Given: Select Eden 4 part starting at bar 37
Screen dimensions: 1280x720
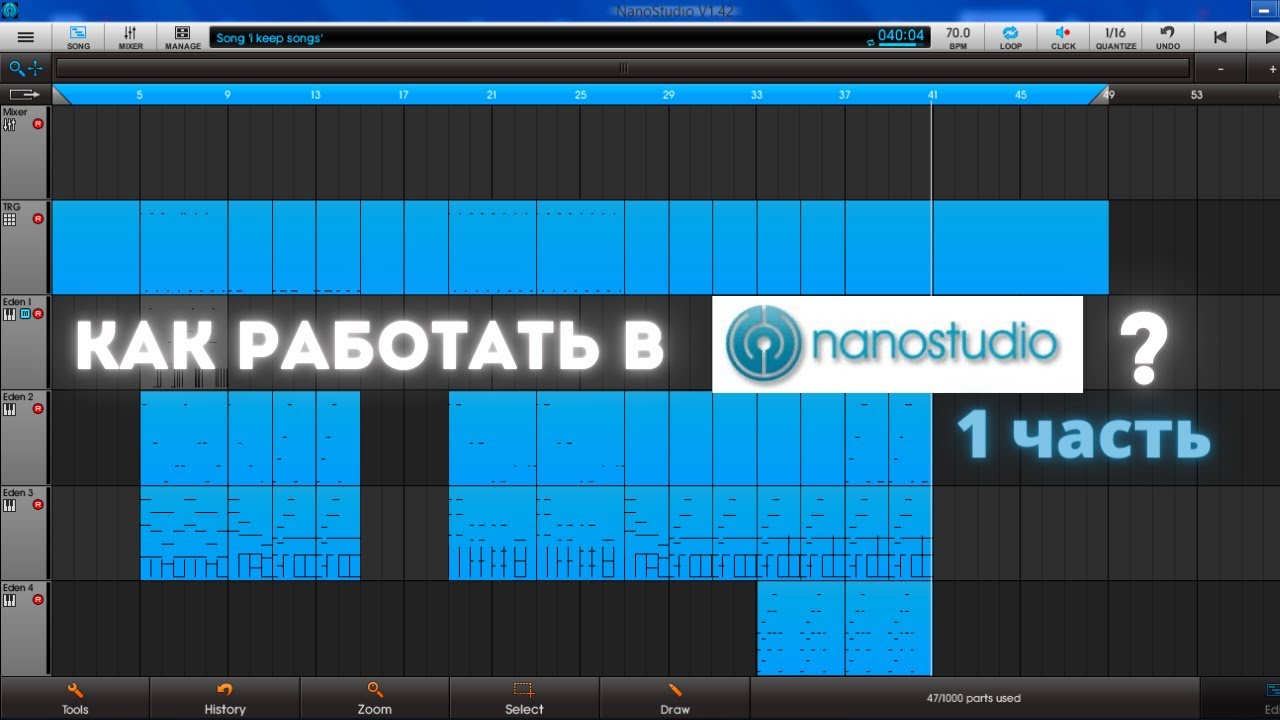Looking at the screenshot, I should tap(888, 628).
